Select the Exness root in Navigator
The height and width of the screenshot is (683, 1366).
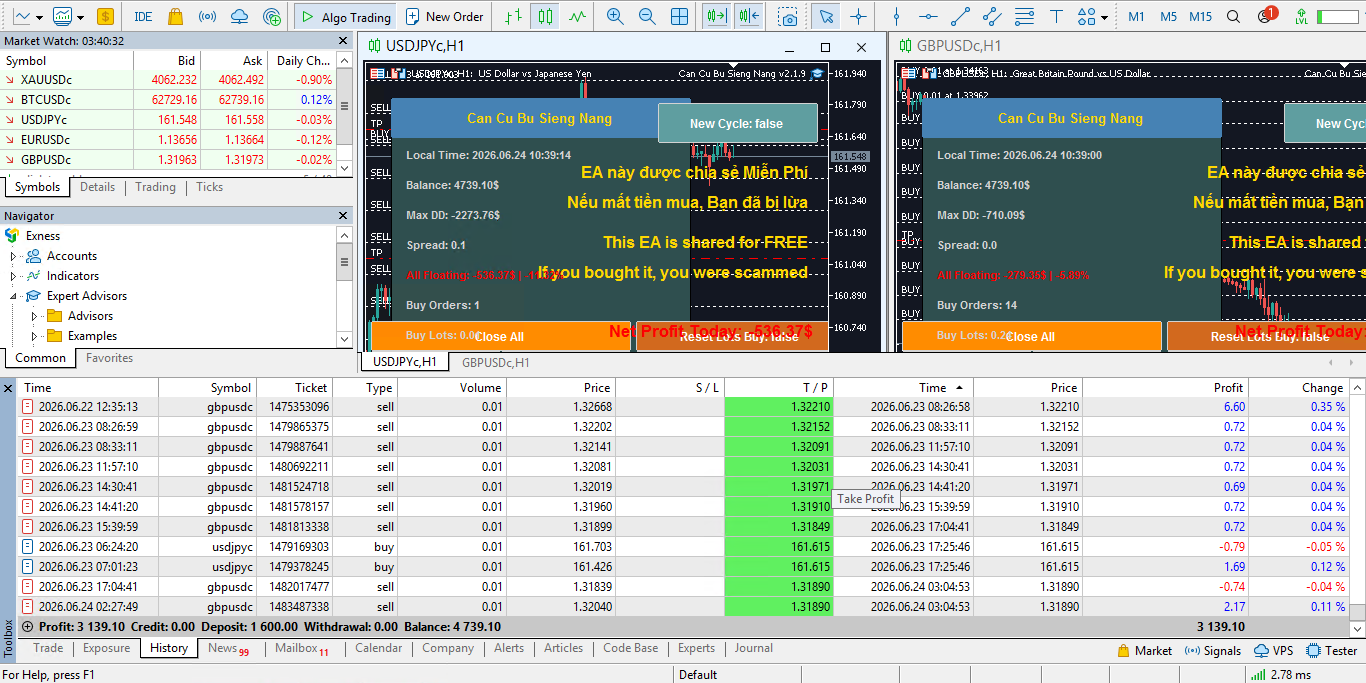pyautogui.click(x=33, y=236)
